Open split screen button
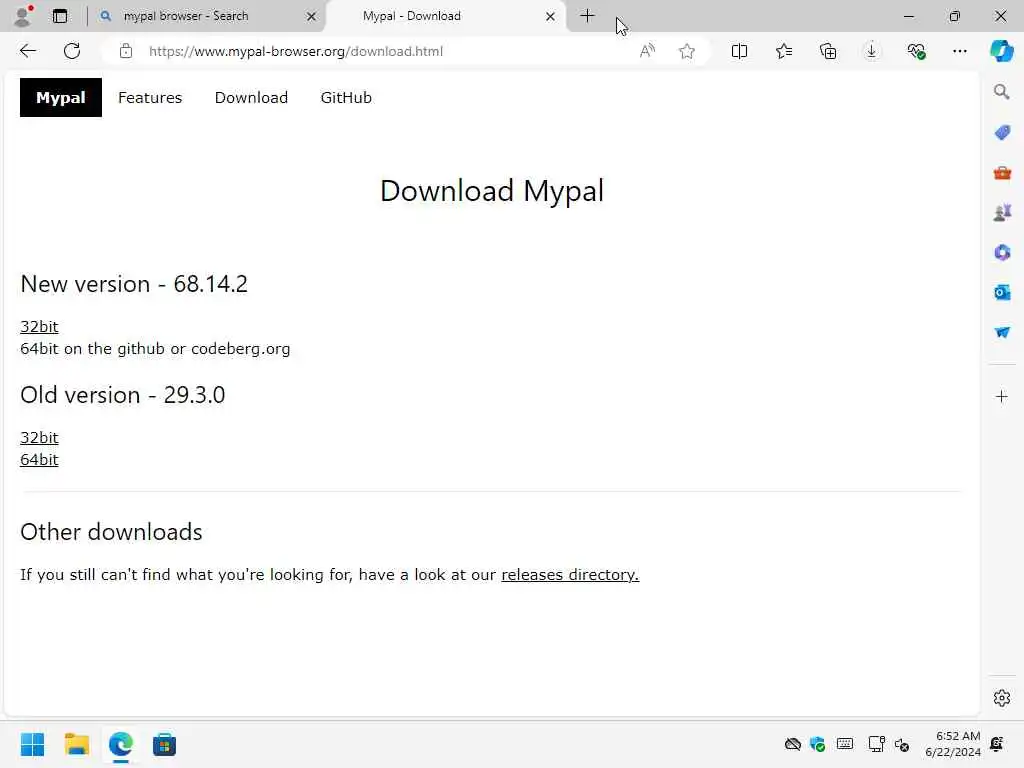1024x768 pixels. pyautogui.click(x=739, y=51)
